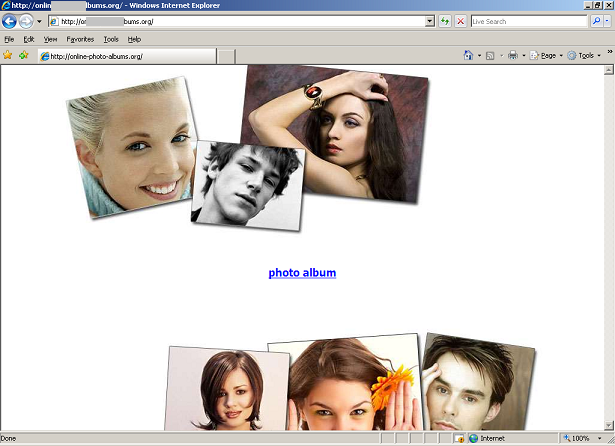This screenshot has height=446, width=615.
Task: Open the File menu
Action: click(9, 39)
